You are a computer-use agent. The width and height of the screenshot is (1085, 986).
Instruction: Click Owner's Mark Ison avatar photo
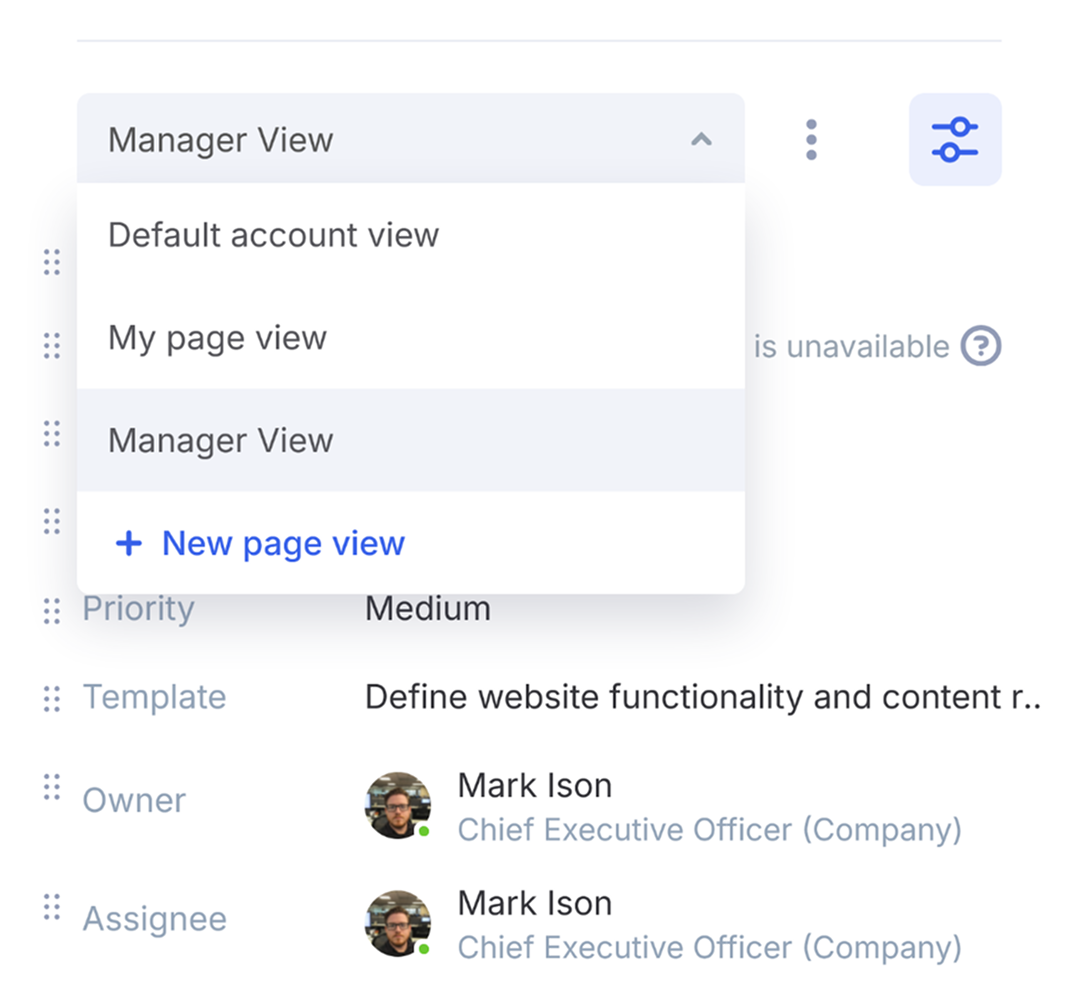(398, 805)
